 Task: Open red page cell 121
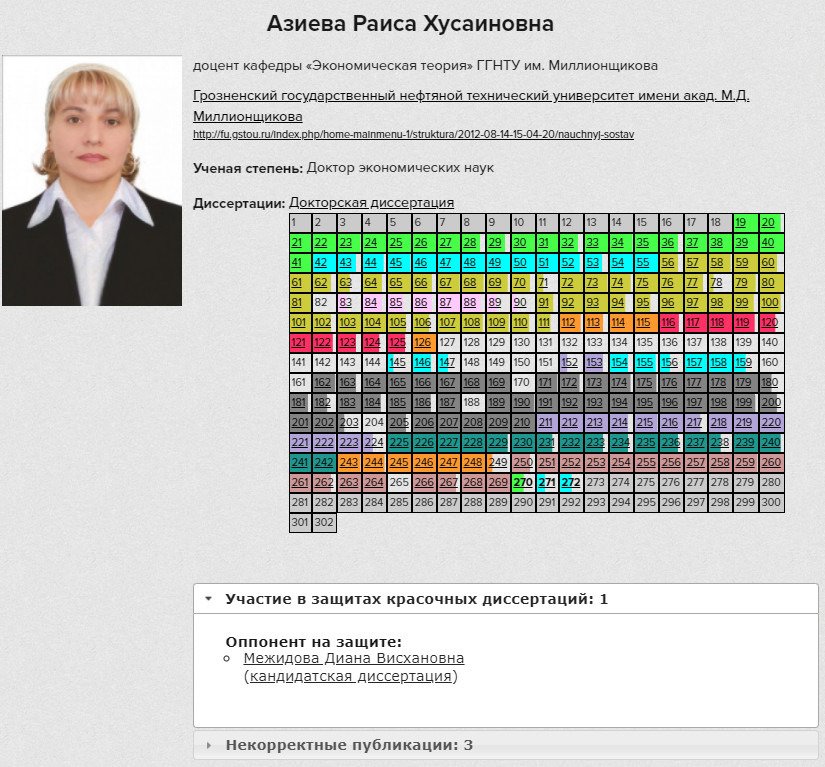pyautogui.click(x=300, y=342)
